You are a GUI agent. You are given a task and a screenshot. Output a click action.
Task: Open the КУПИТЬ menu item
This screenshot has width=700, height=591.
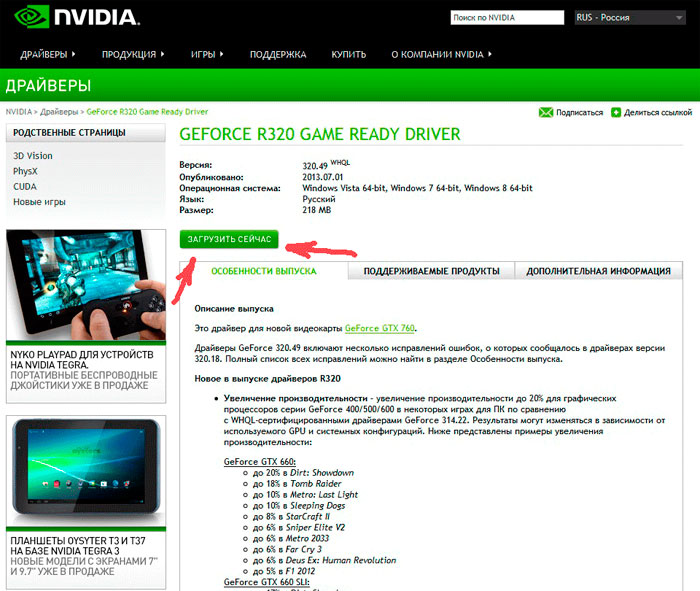(349, 54)
